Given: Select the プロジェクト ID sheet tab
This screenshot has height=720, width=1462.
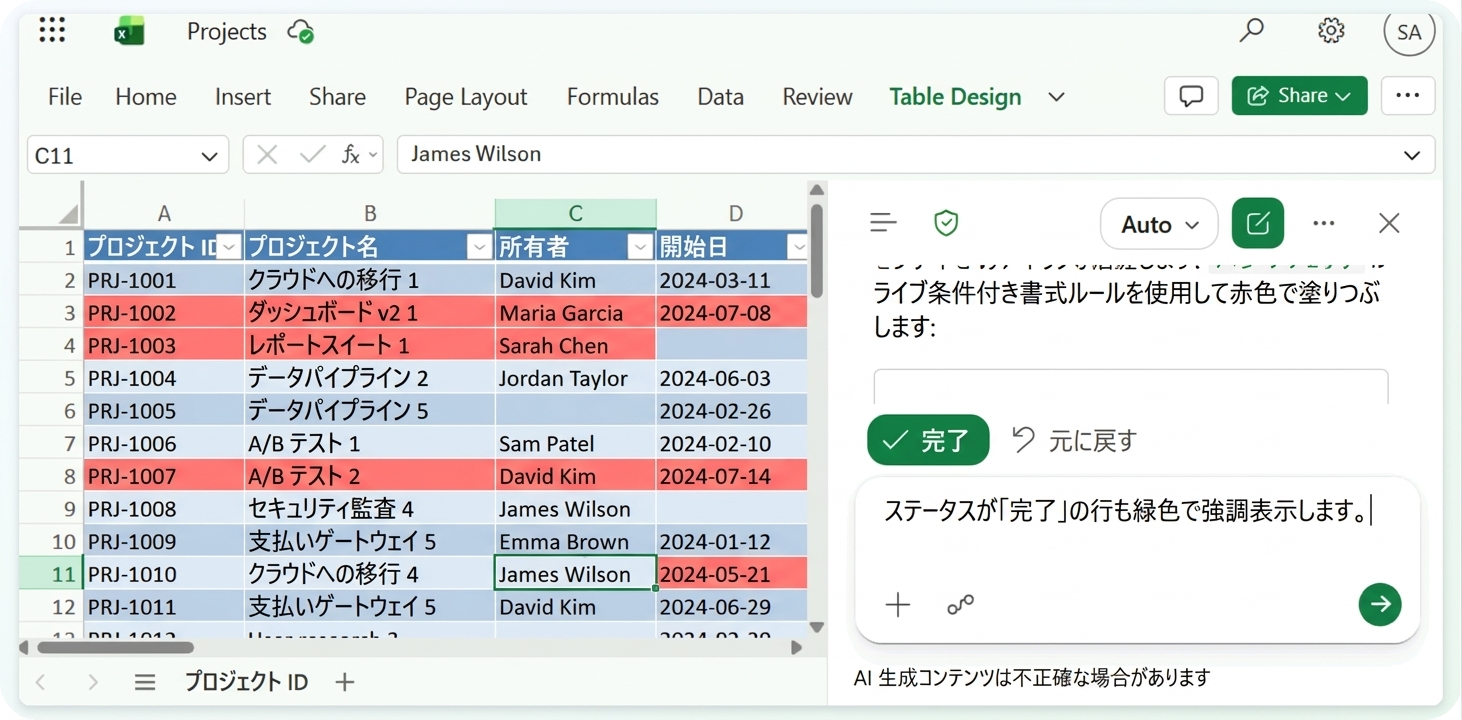Looking at the screenshot, I should pyautogui.click(x=246, y=682).
